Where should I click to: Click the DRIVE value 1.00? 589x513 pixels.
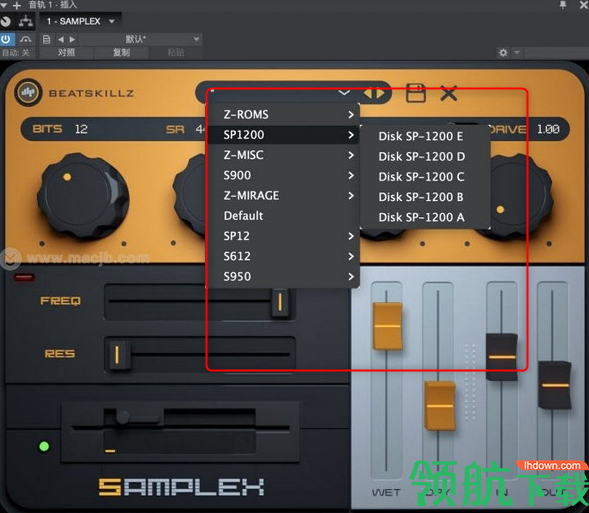[x=548, y=129]
